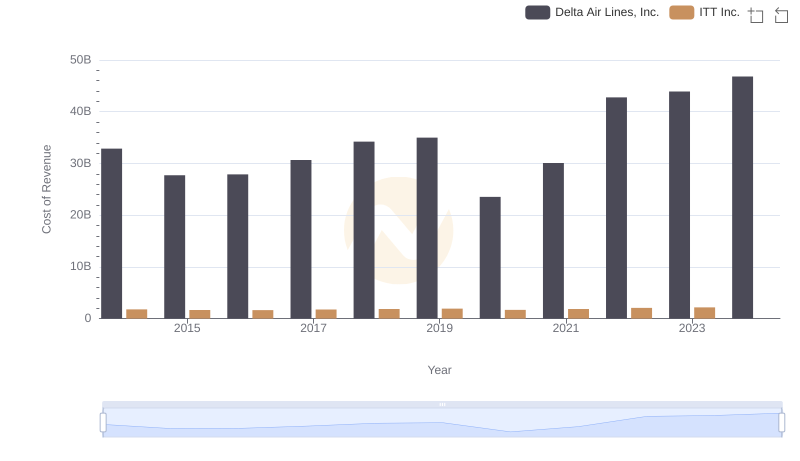Screen dimensions: 800x461
Task: Click ITT bar for 2015
Action: 199,314
